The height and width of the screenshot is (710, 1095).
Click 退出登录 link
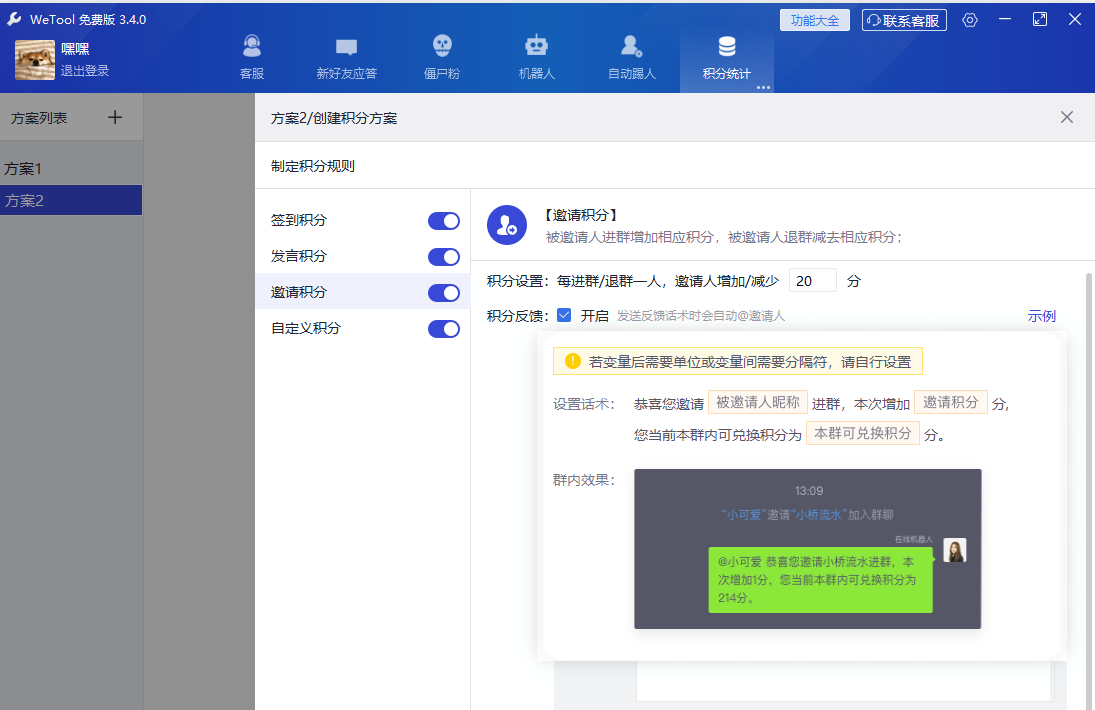pos(85,71)
